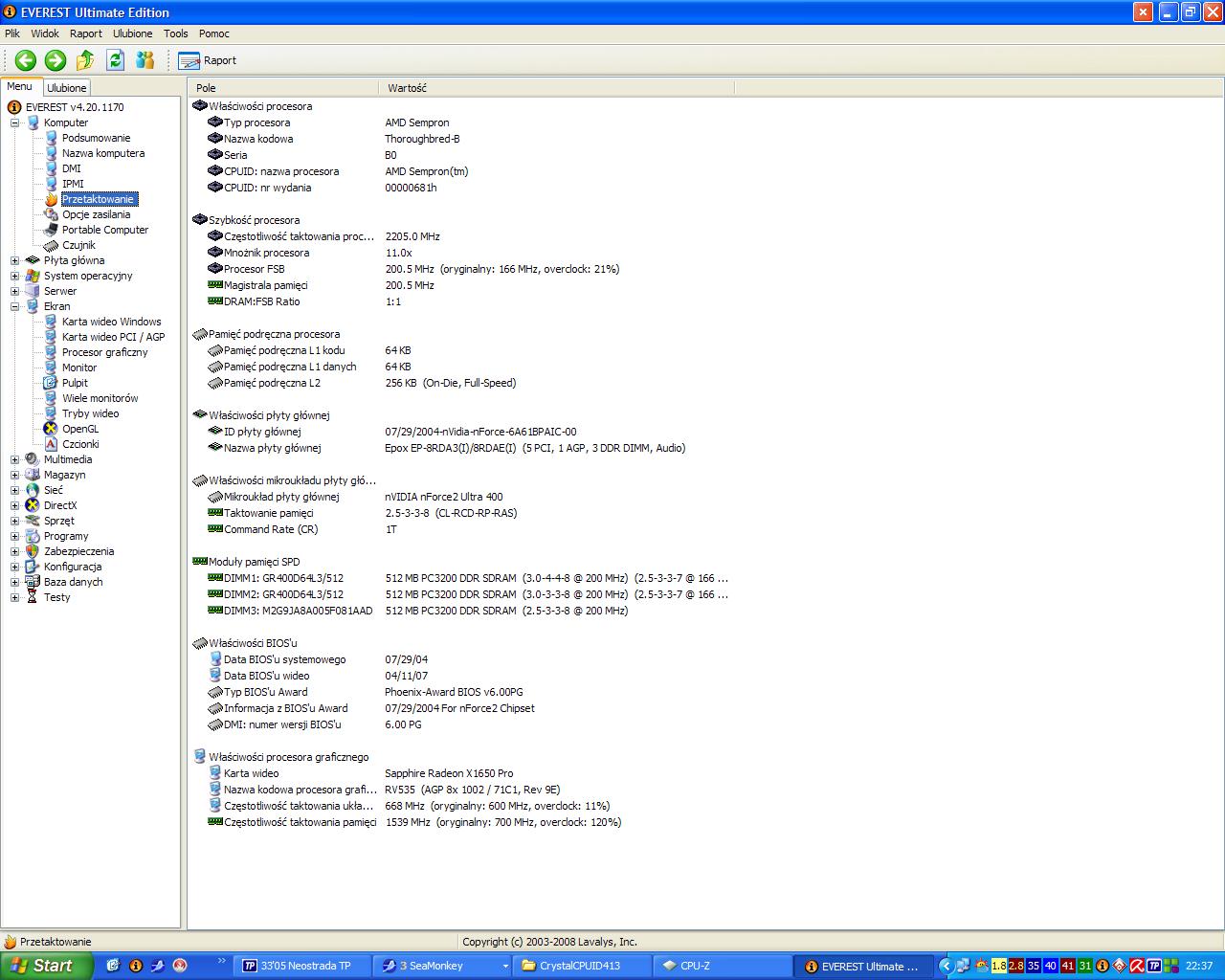This screenshot has width=1225, height=980.
Task: Open the Pomoc menu
Action: 214,33
